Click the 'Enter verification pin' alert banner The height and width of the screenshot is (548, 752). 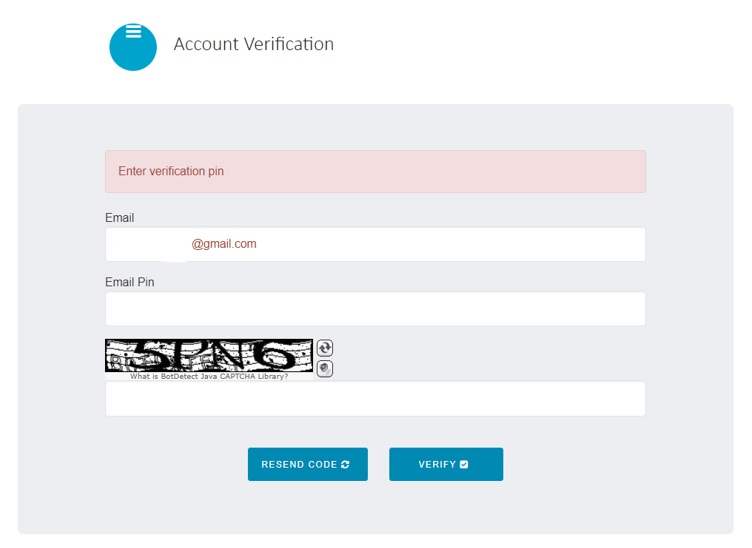click(375, 172)
